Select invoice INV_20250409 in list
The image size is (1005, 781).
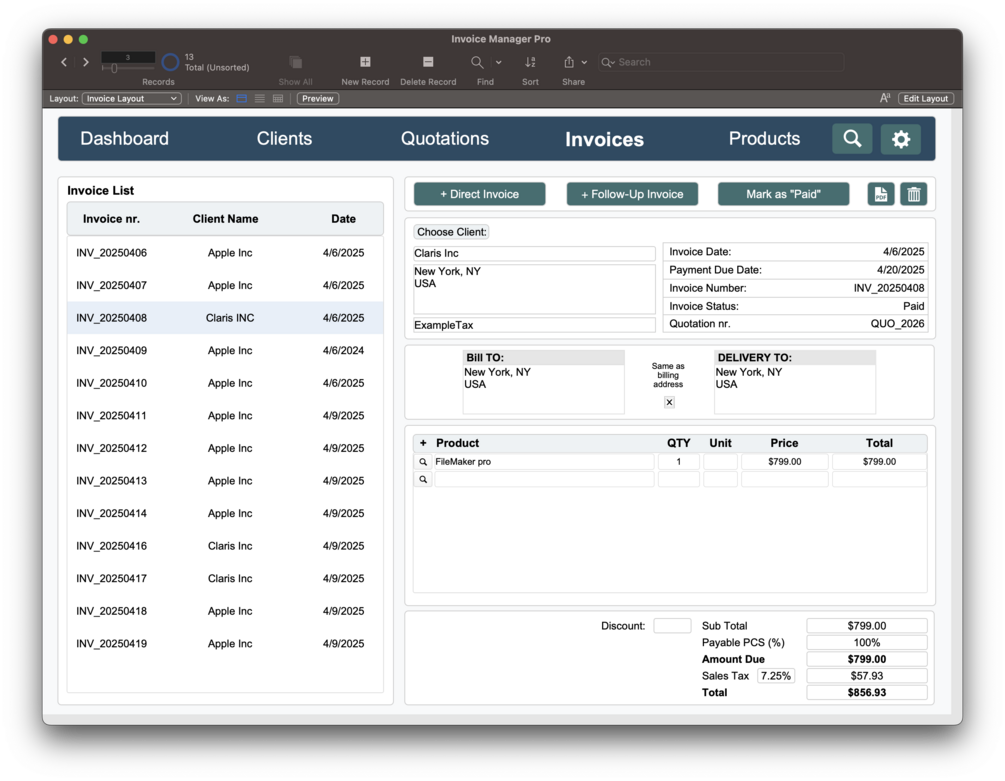tap(225, 350)
